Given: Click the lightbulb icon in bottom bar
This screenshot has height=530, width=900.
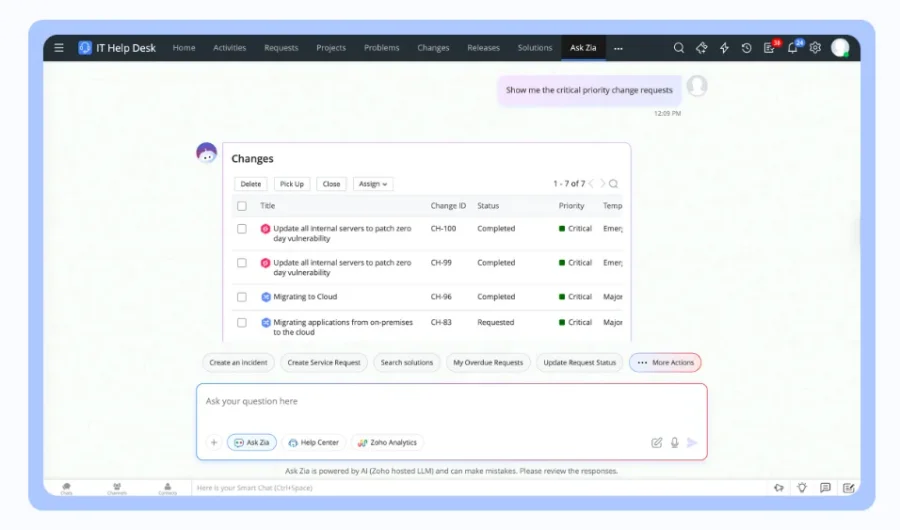Looking at the screenshot, I should [802, 488].
